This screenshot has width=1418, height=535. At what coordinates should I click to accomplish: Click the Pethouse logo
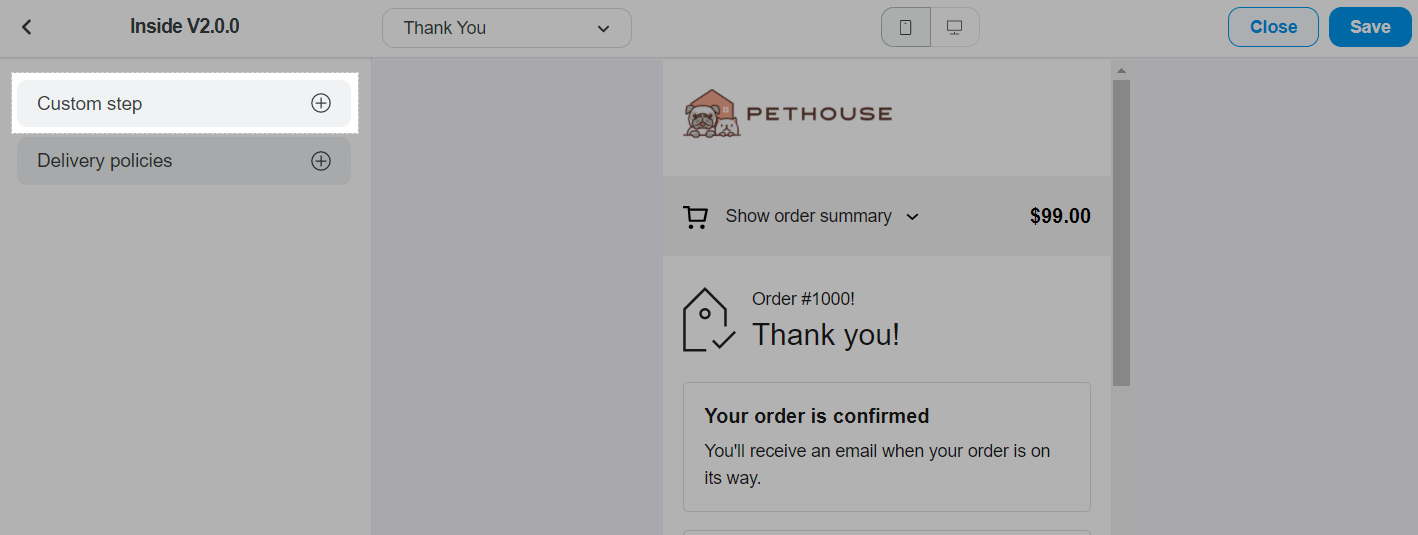click(x=788, y=114)
